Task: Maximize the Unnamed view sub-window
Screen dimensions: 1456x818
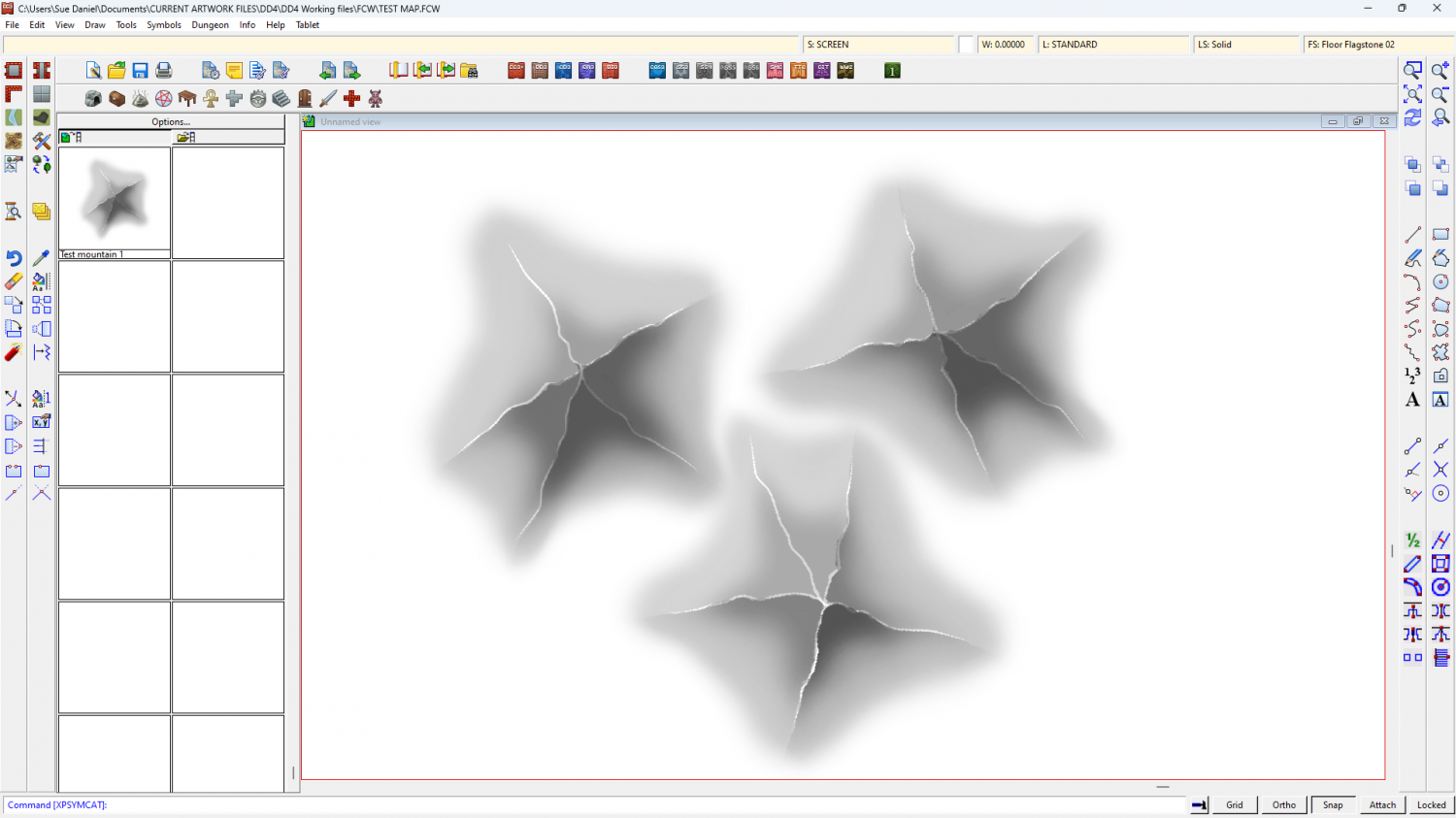Action: point(1358,121)
